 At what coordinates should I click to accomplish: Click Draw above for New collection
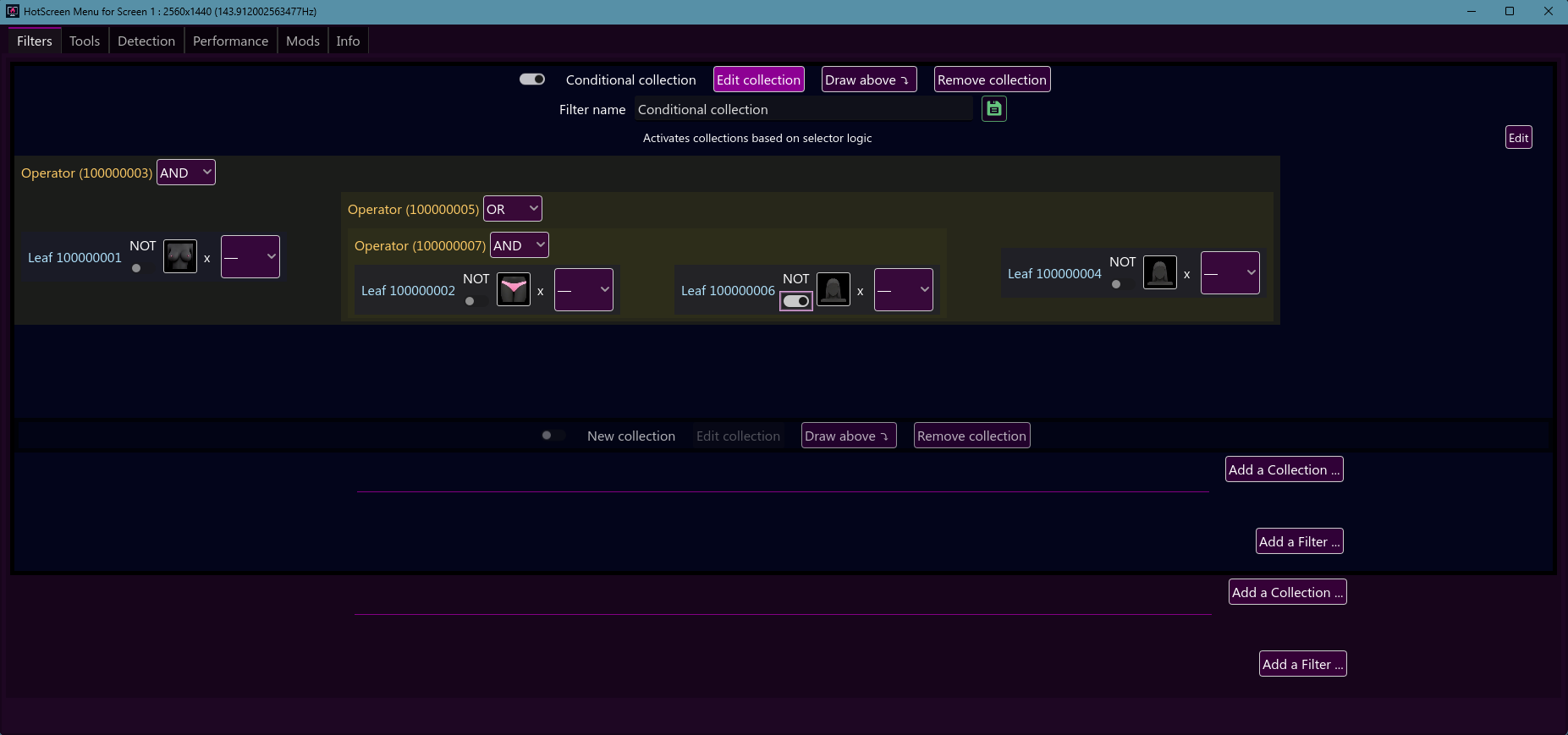pyautogui.click(x=849, y=436)
